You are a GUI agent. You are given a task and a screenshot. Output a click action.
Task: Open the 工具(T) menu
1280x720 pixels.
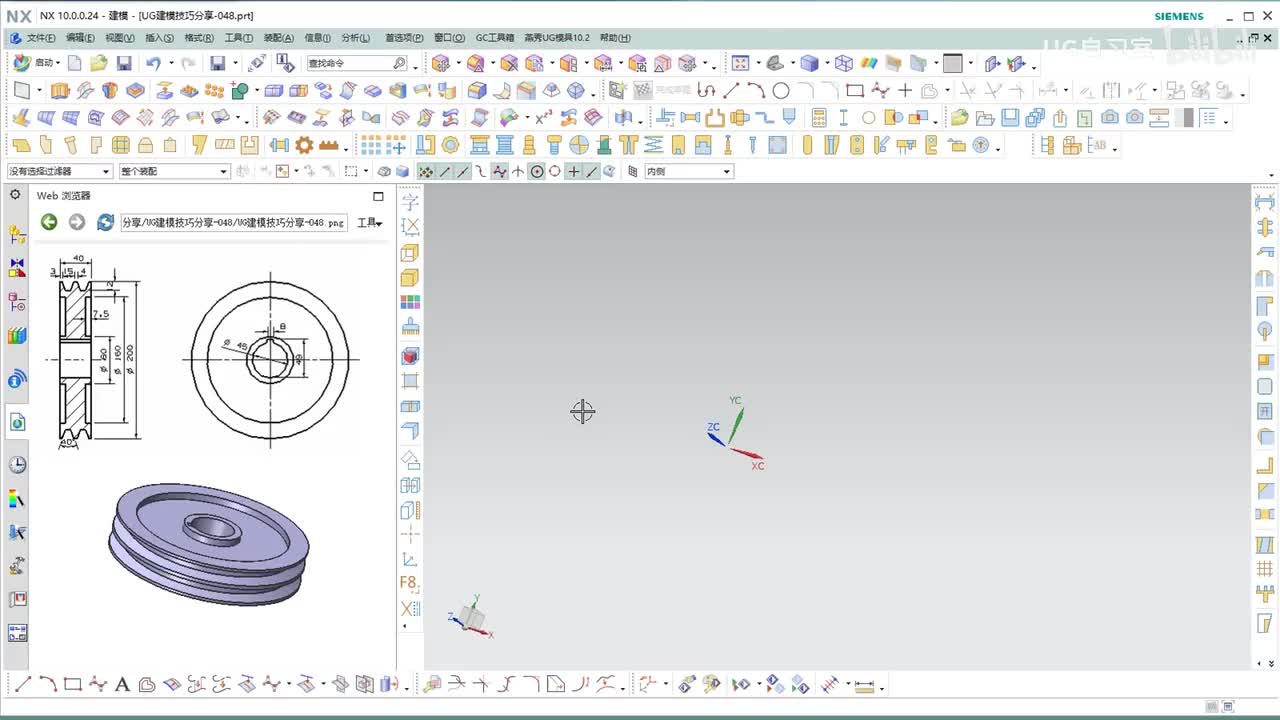click(239, 38)
